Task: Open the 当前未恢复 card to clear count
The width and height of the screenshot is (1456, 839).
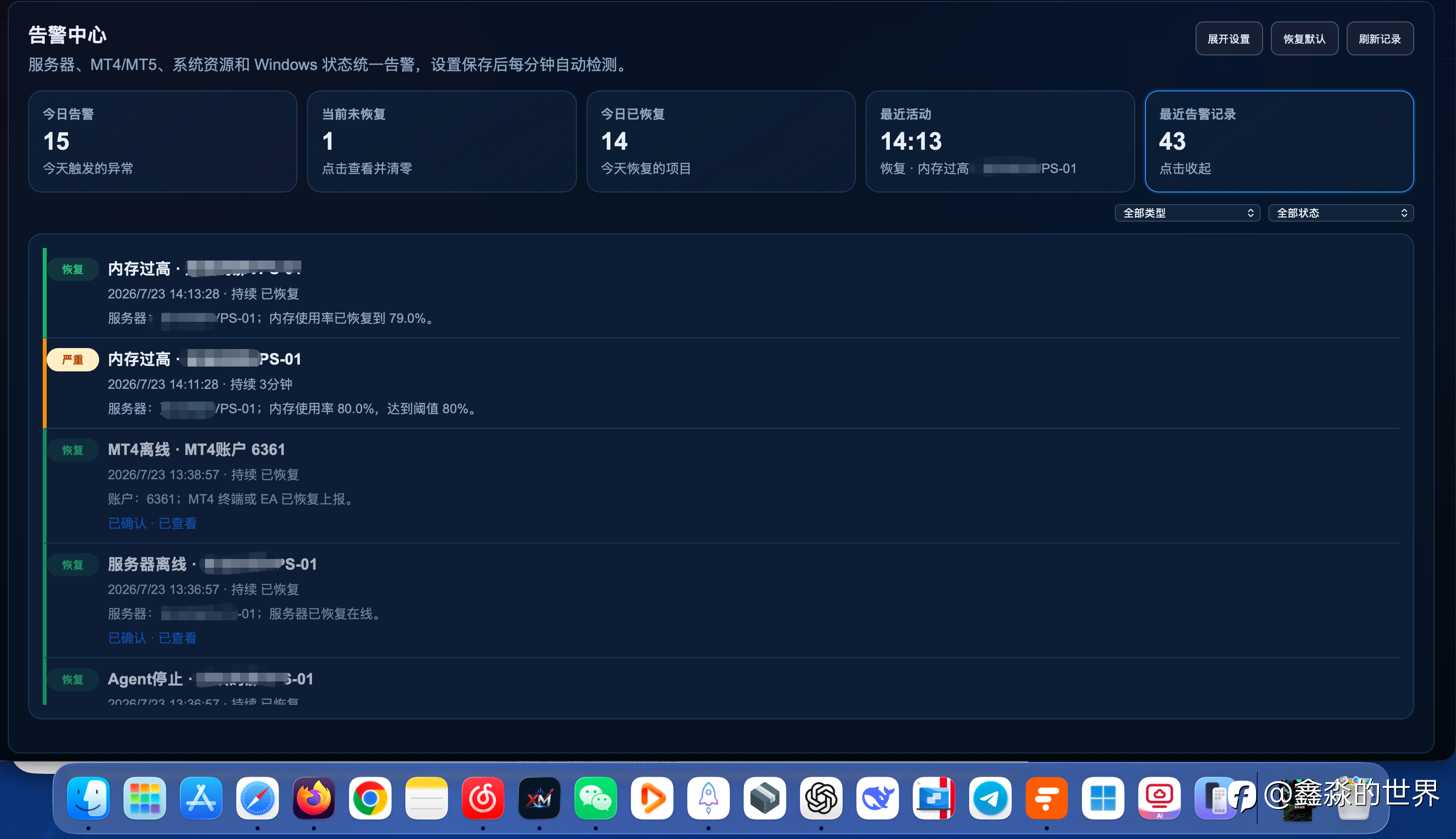Action: [x=442, y=141]
